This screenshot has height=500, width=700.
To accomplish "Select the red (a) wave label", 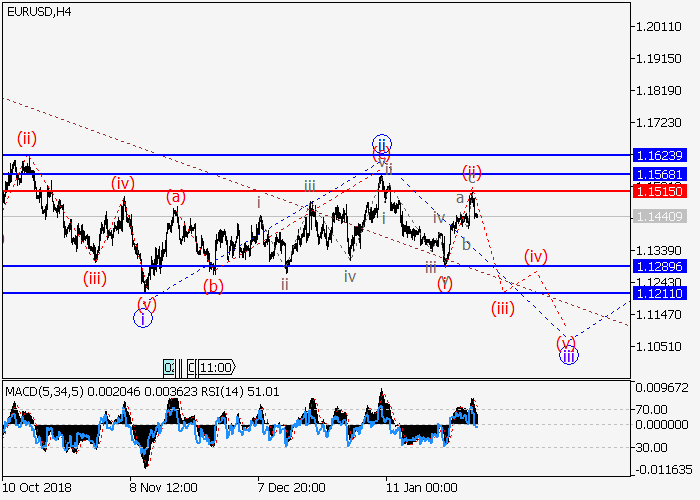I will pyautogui.click(x=176, y=198).
